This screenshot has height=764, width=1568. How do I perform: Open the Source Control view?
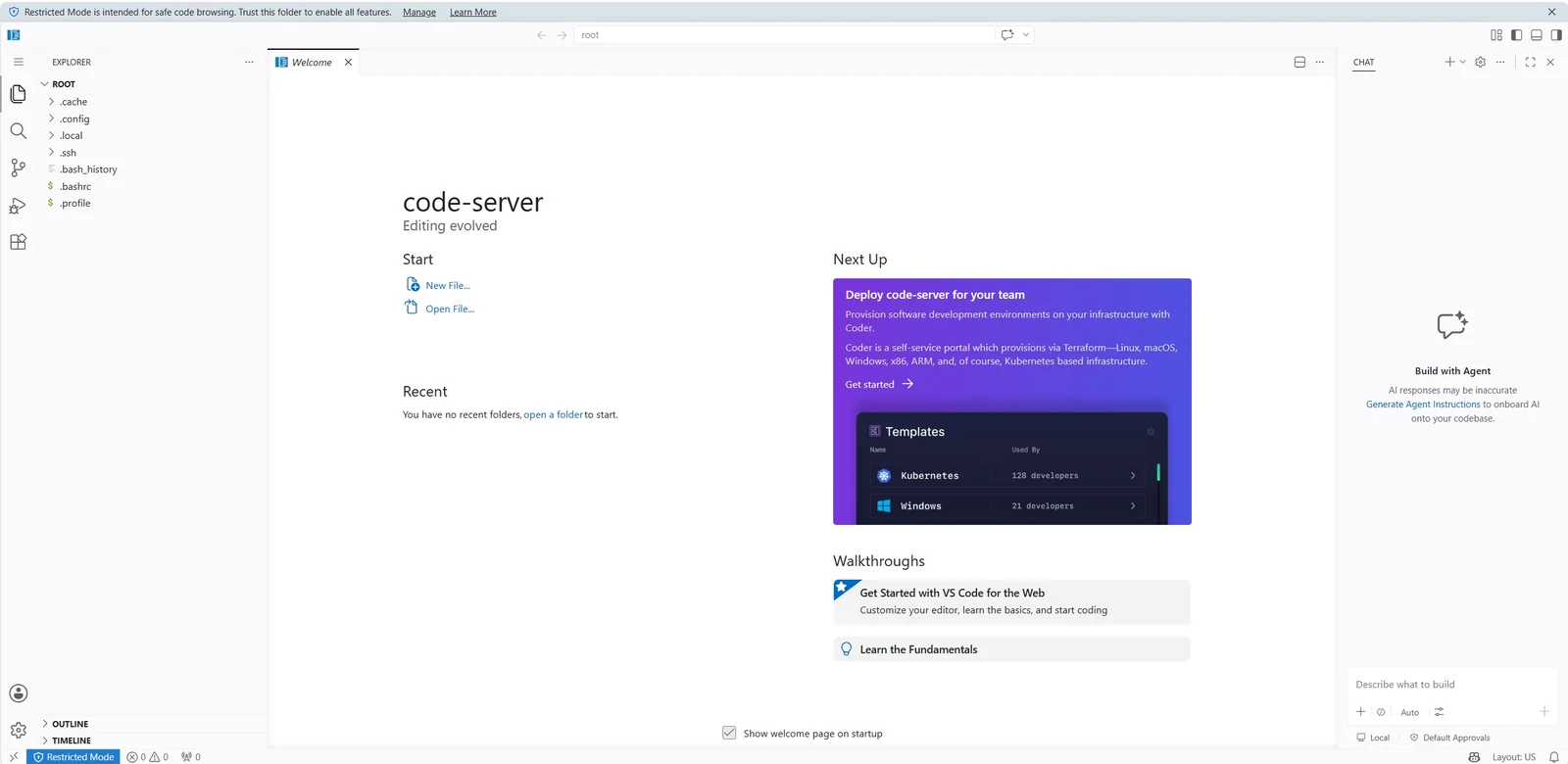[x=18, y=168]
